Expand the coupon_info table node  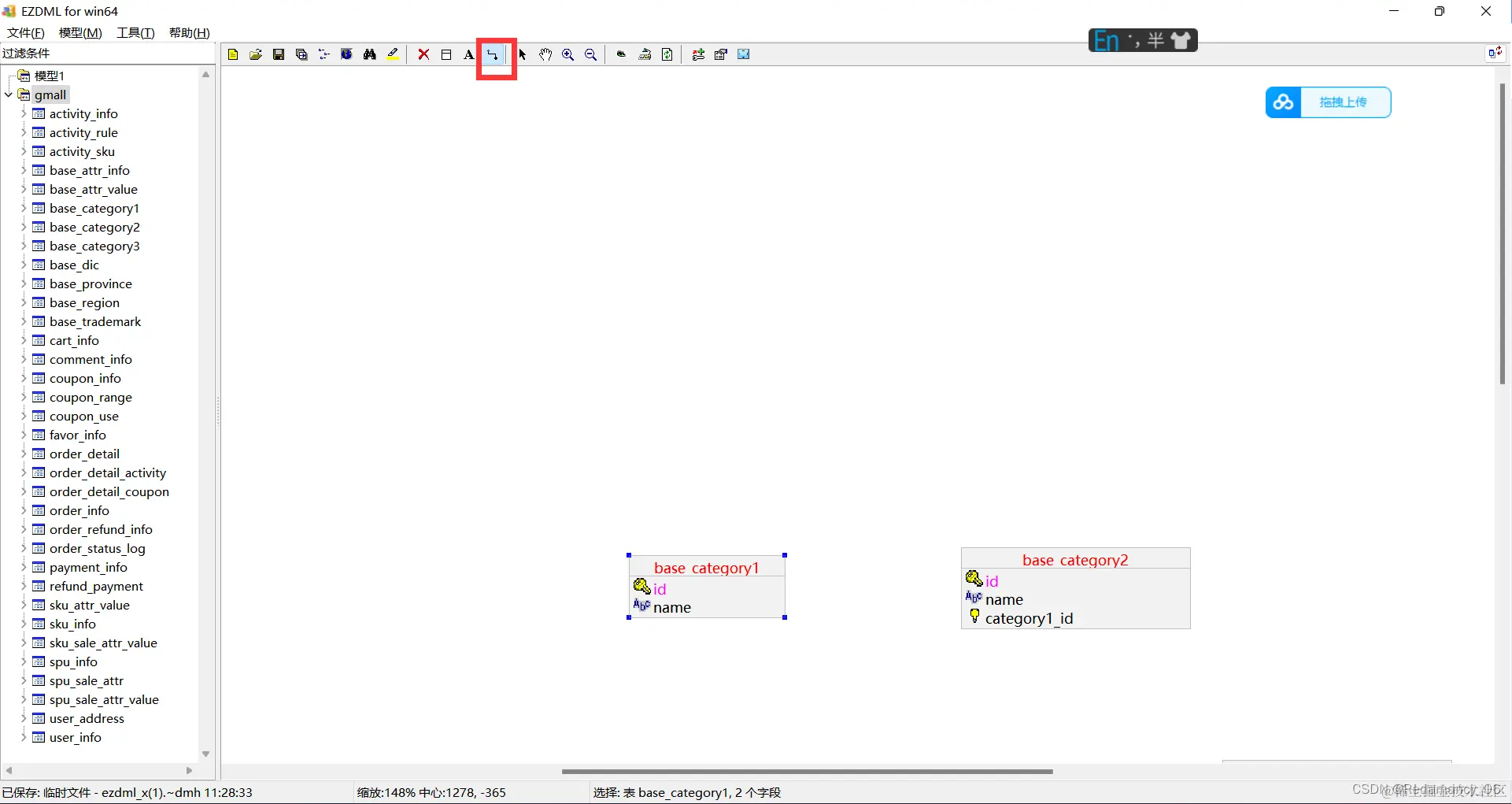(24, 378)
